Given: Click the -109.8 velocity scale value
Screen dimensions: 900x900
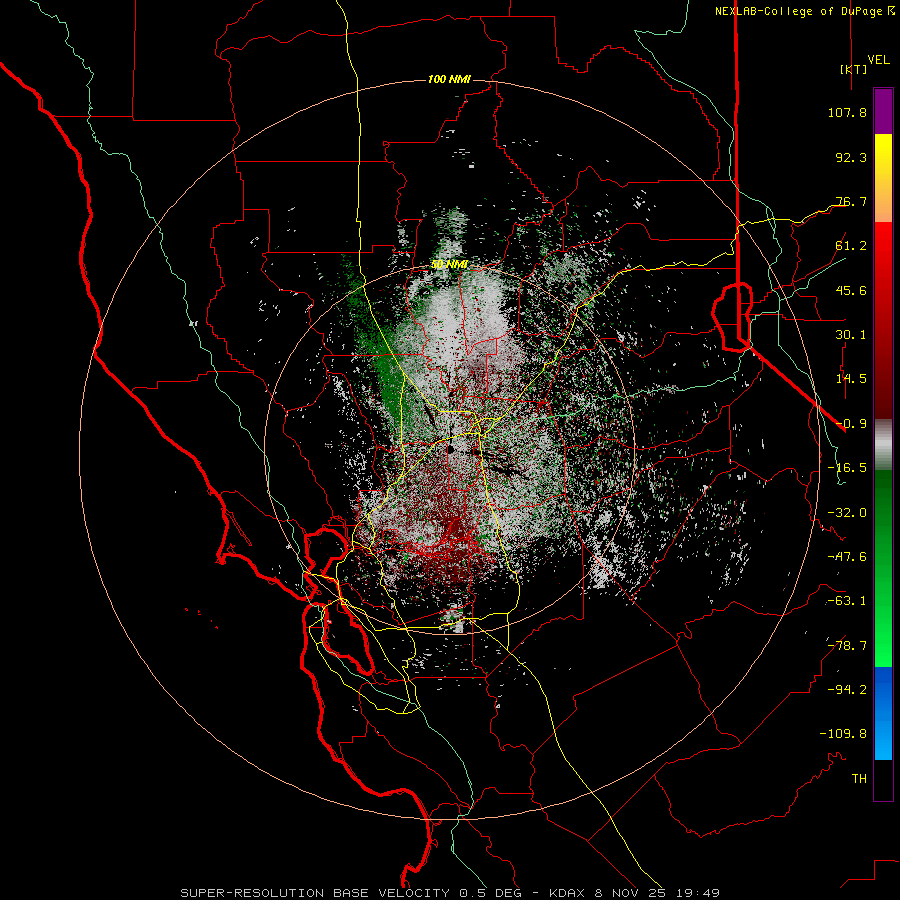Looking at the screenshot, I should coord(843,734).
